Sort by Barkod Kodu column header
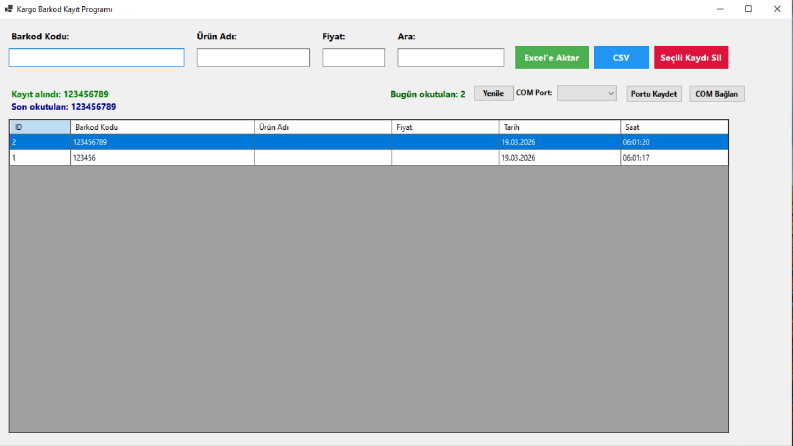 pyautogui.click(x=162, y=127)
